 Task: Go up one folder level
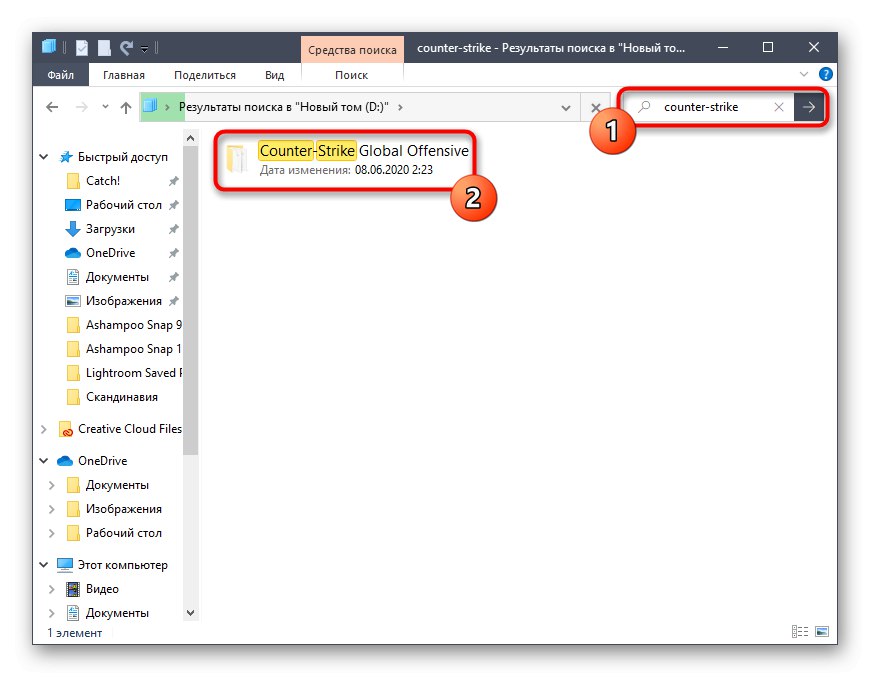(x=126, y=108)
